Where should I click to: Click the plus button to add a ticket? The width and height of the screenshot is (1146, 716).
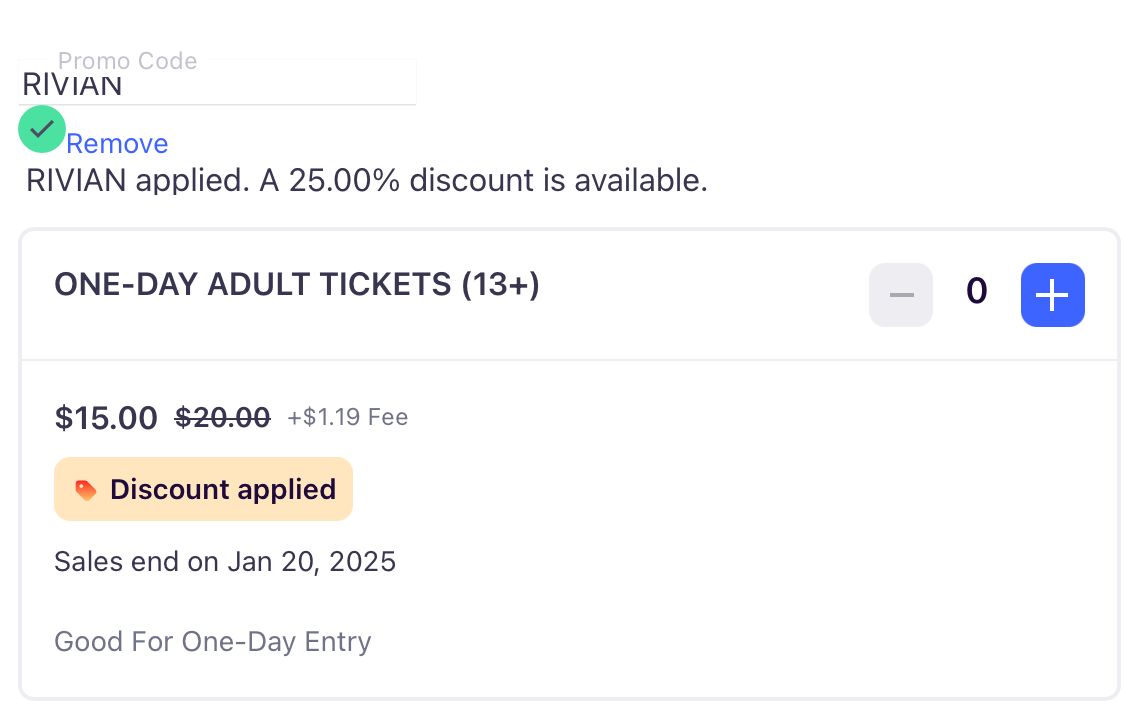1052,295
